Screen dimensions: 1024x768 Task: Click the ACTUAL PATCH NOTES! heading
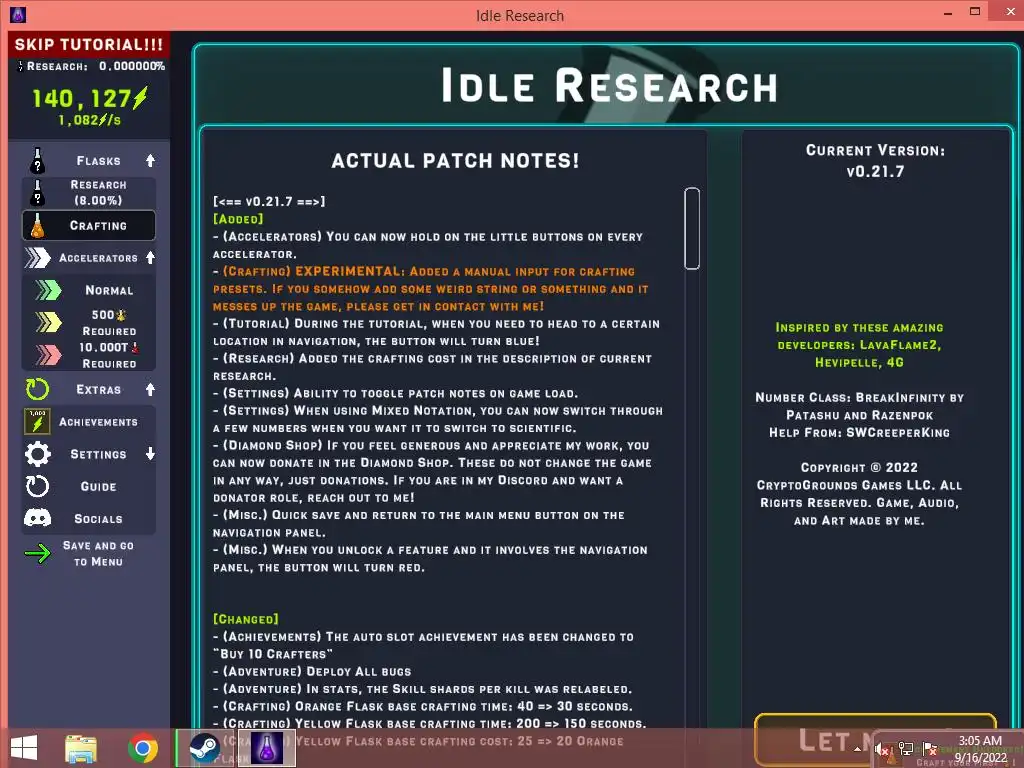(x=455, y=161)
